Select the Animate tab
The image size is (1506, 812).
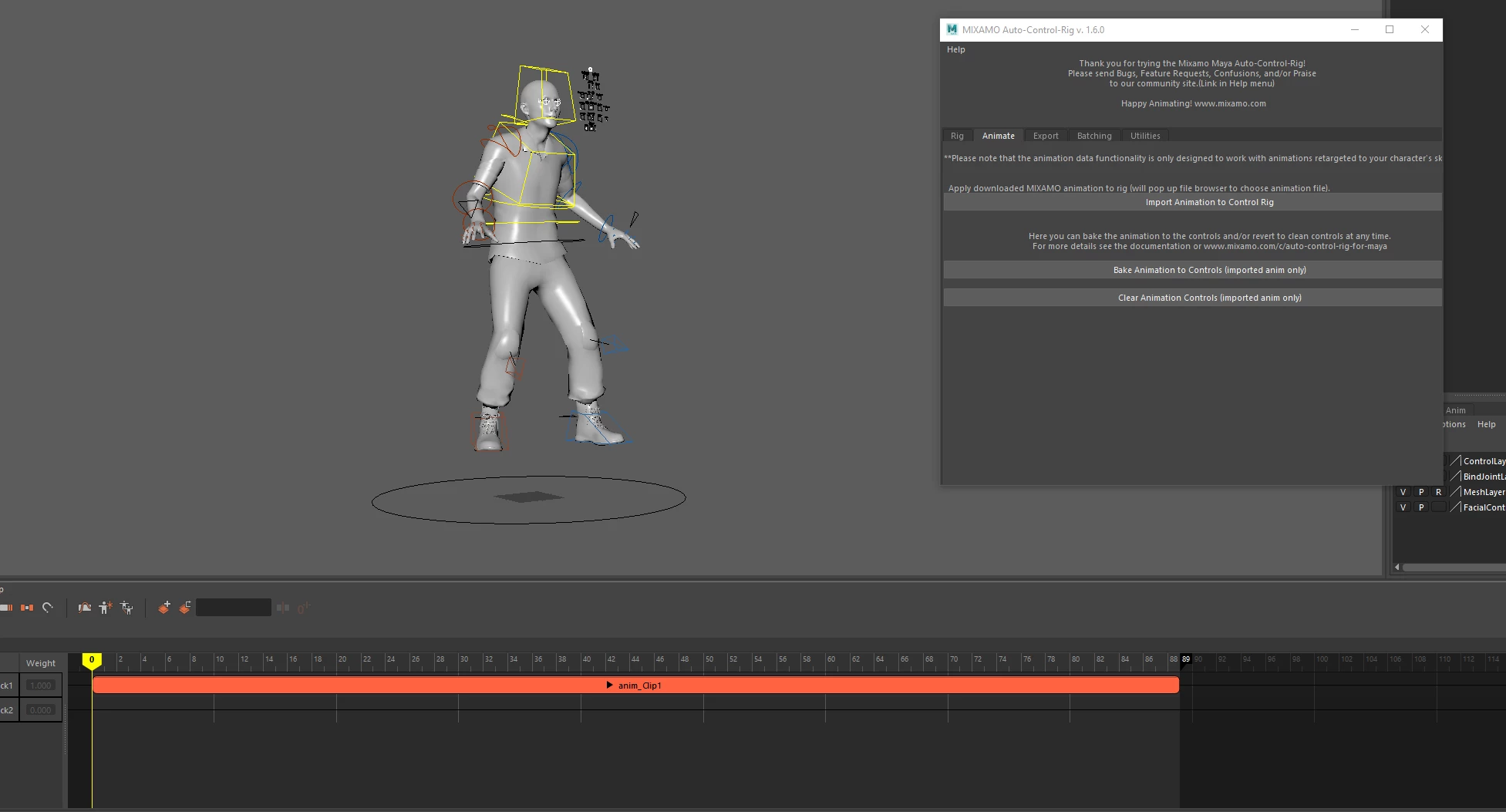[x=999, y=136]
